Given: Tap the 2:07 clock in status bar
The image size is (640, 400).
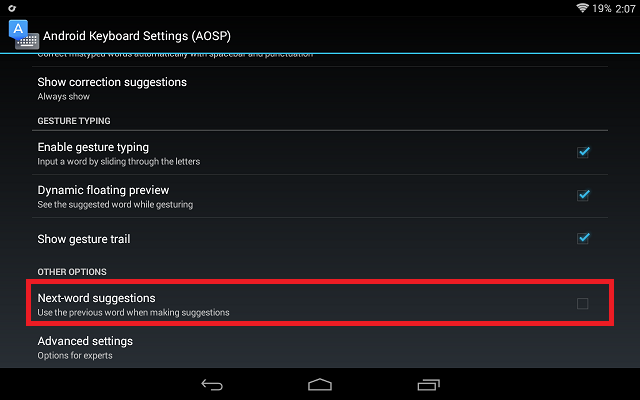Looking at the screenshot, I should pyautogui.click(x=625, y=9).
